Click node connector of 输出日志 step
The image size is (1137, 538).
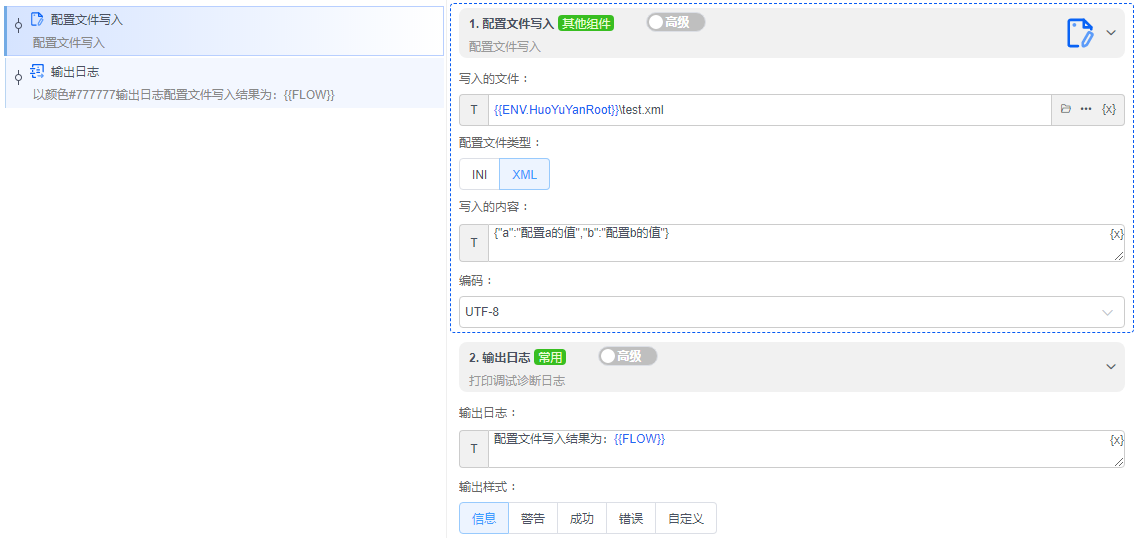point(19,78)
